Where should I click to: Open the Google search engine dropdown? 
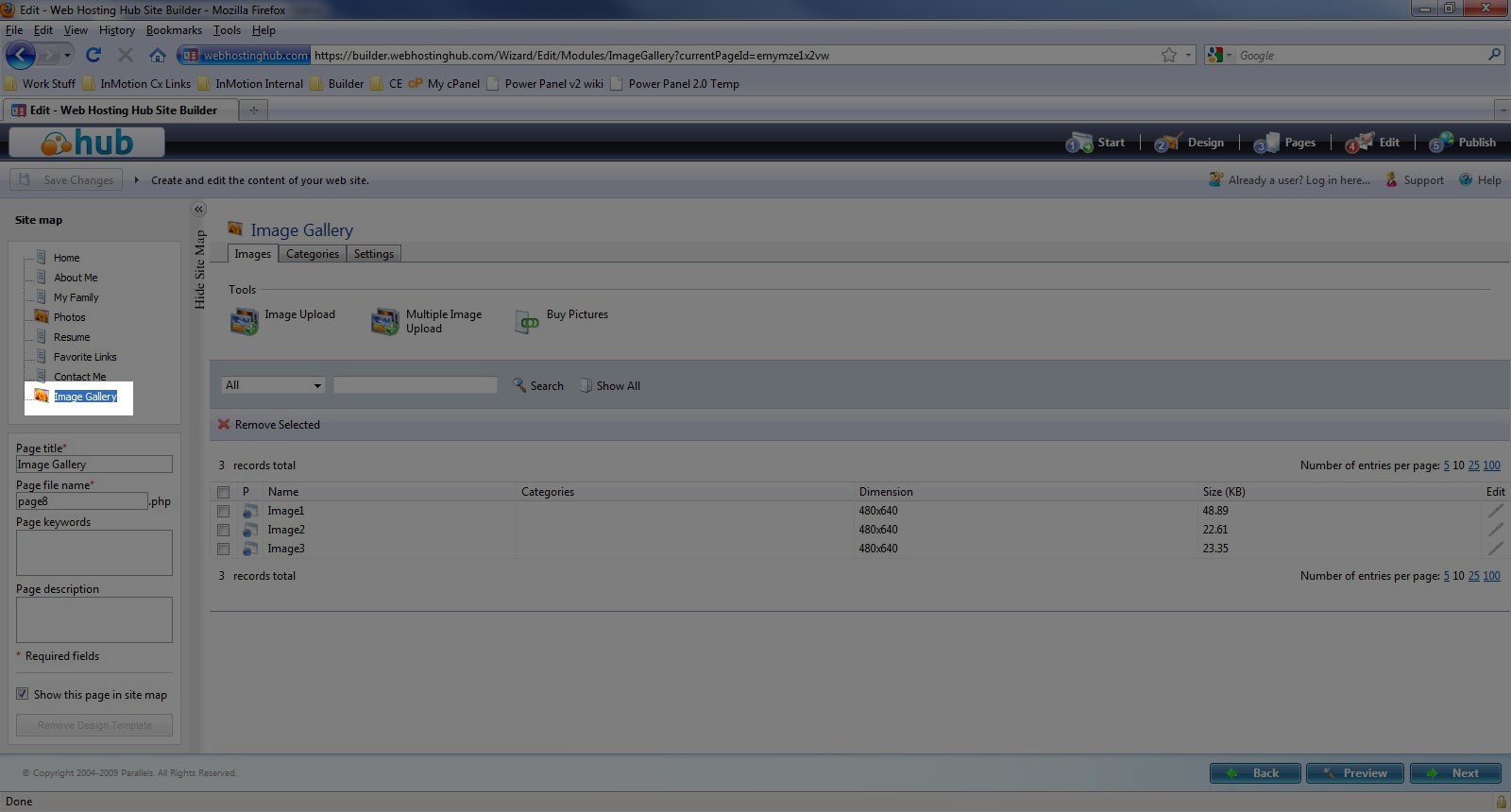(x=1219, y=56)
